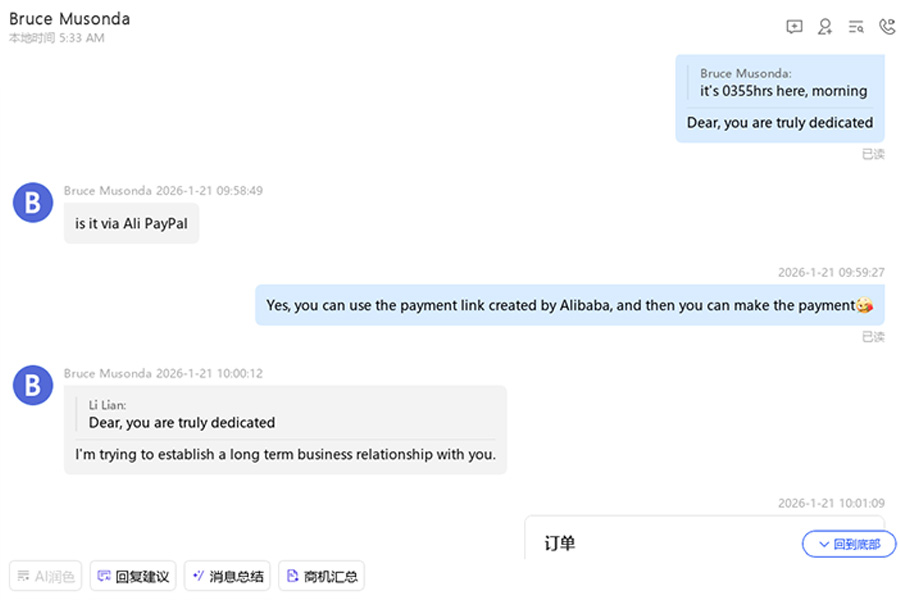The height and width of the screenshot is (600, 900).
Task: Click the add contact icon
Action: [825, 26]
